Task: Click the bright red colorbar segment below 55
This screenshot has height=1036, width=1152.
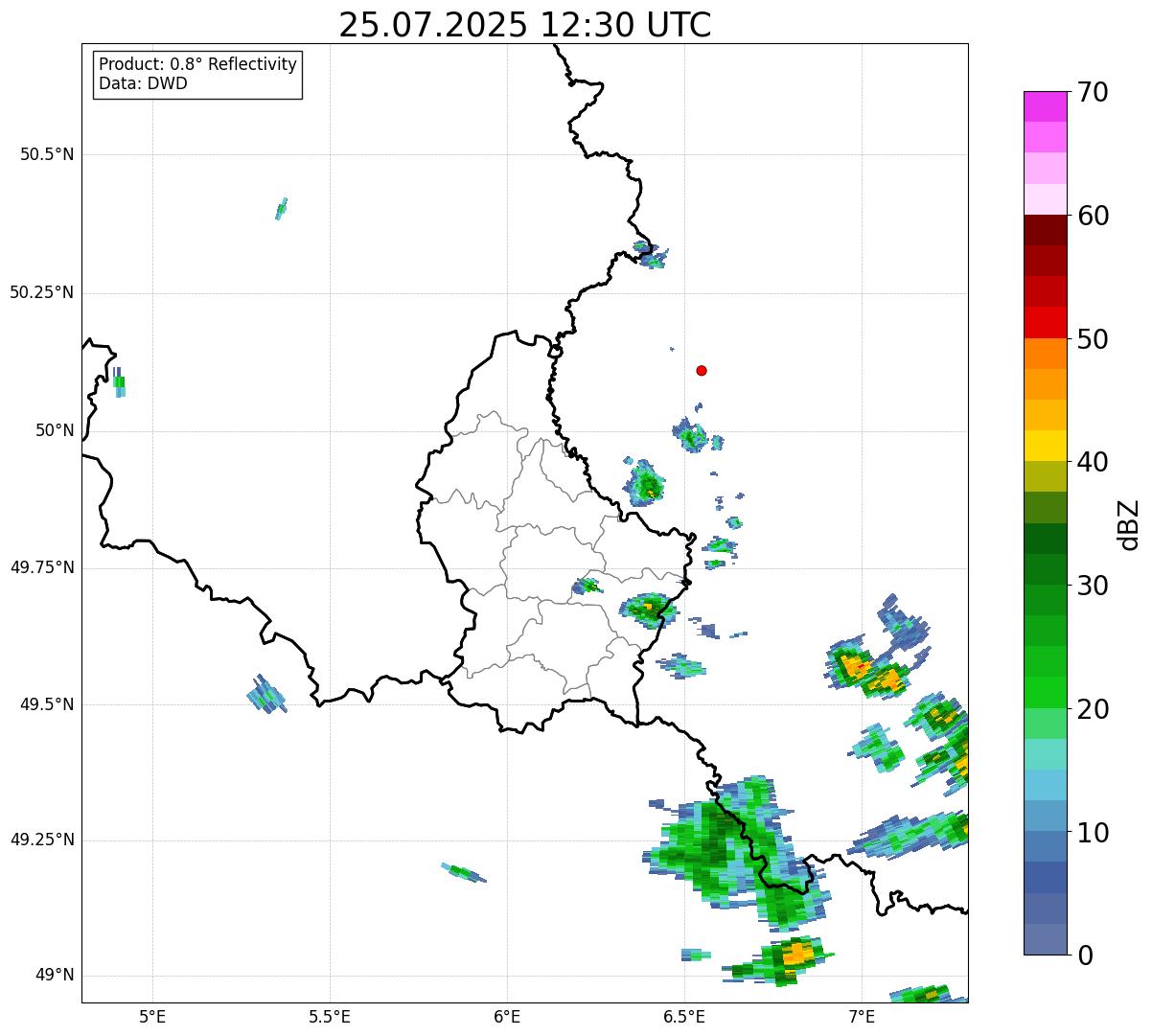Action: 1045,323
